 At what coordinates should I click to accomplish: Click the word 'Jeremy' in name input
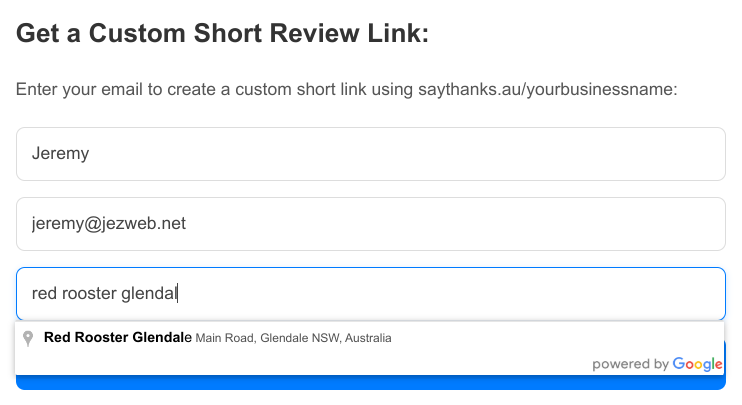61,154
